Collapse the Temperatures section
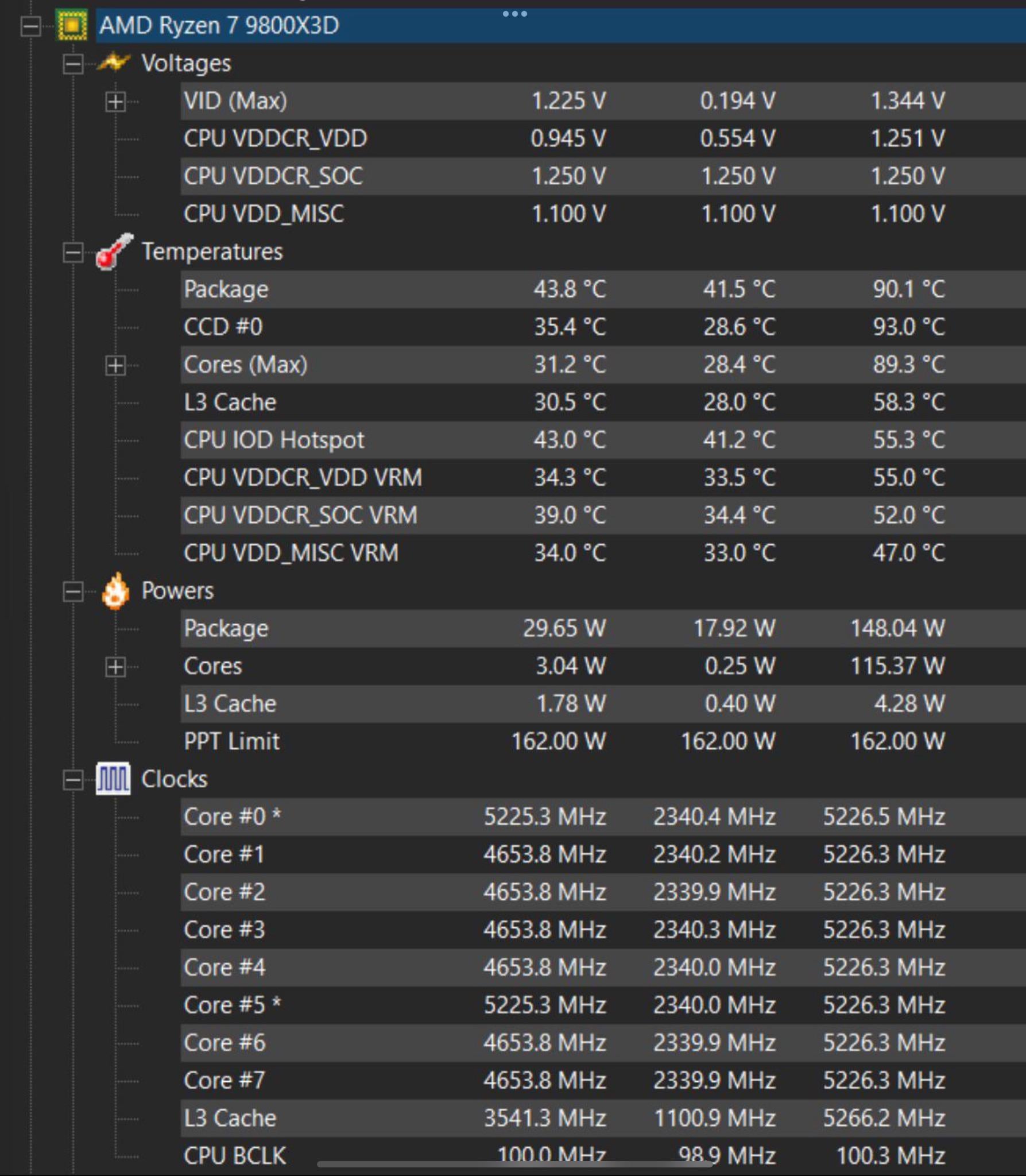This screenshot has height=1176, width=1026. point(72,252)
